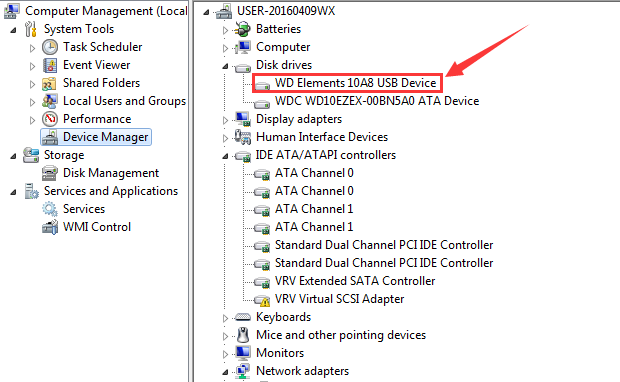Click the Disk drives category icon

coord(242,68)
